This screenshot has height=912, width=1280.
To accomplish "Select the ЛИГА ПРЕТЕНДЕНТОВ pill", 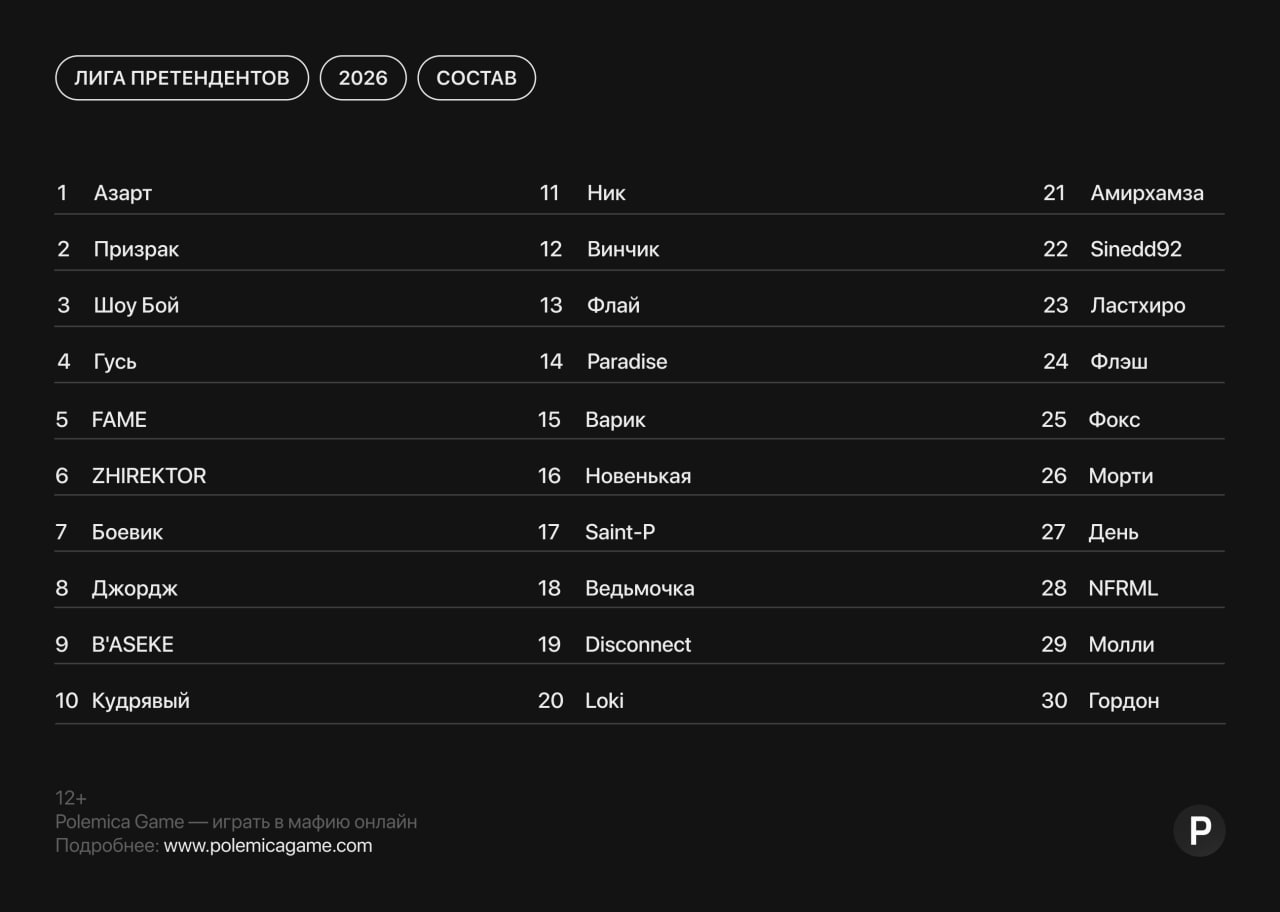I will click(182, 78).
